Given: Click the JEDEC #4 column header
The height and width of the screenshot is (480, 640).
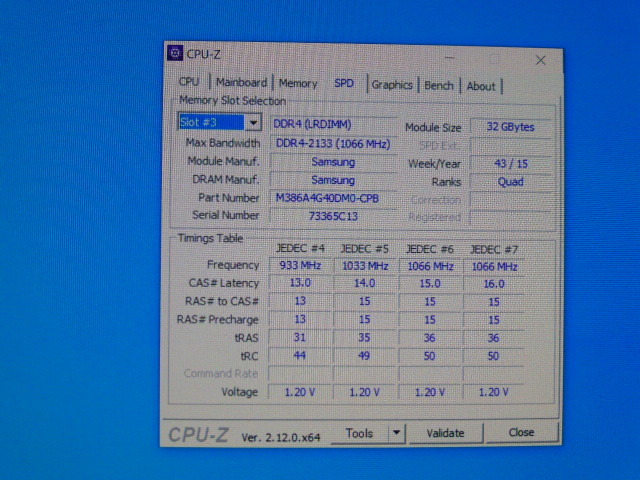Looking at the screenshot, I should [x=300, y=248].
